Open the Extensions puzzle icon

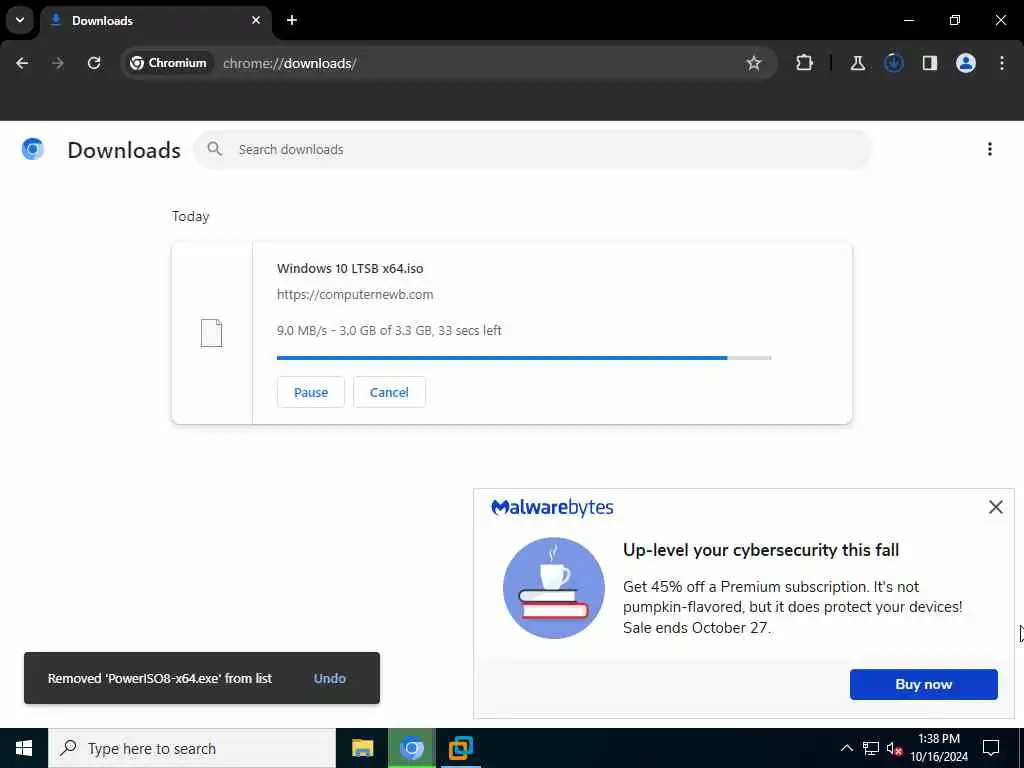pos(805,63)
